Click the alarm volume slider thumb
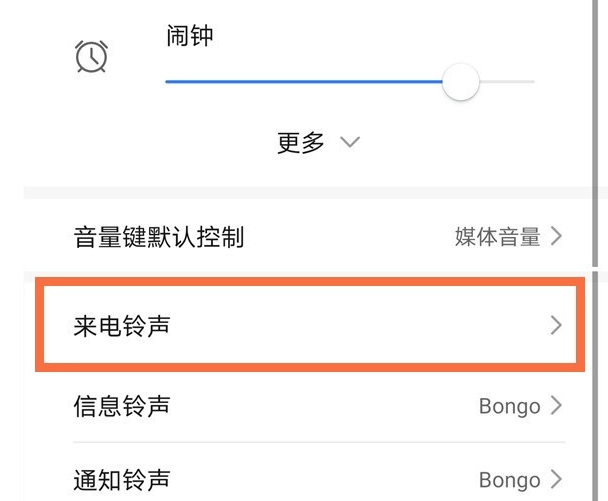608x501 pixels. click(460, 82)
